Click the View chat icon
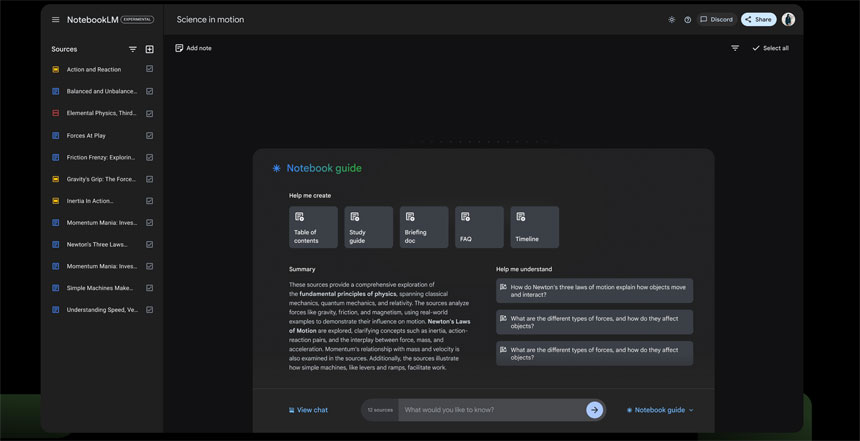Image resolution: width=860 pixels, height=441 pixels. tap(291, 410)
